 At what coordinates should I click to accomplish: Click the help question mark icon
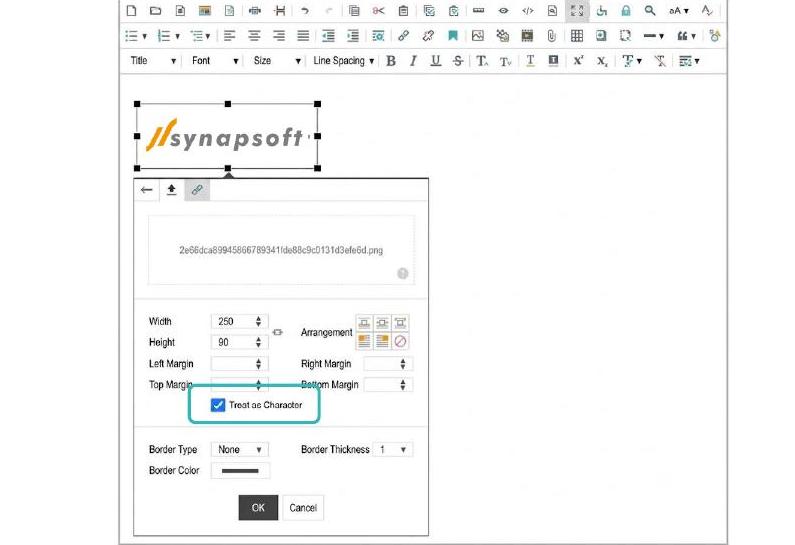403,274
